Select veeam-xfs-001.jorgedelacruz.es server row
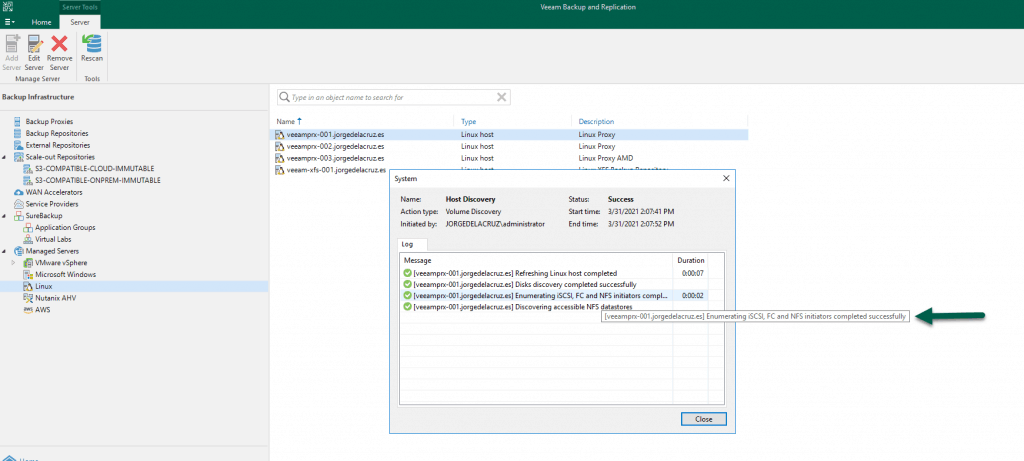This screenshot has width=1024, height=461. [x=332, y=170]
